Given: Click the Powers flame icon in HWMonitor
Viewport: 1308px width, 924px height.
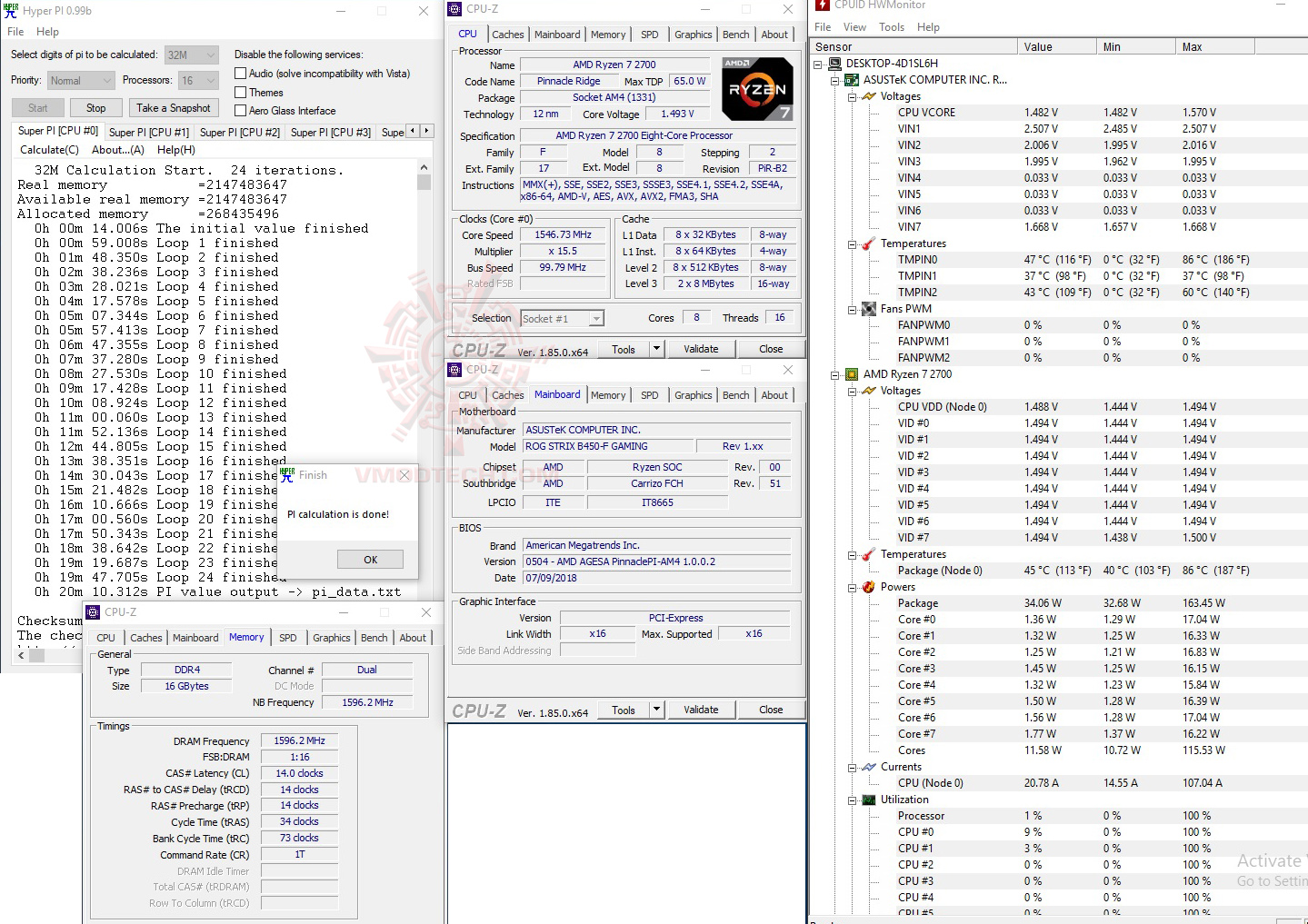Looking at the screenshot, I should [869, 587].
